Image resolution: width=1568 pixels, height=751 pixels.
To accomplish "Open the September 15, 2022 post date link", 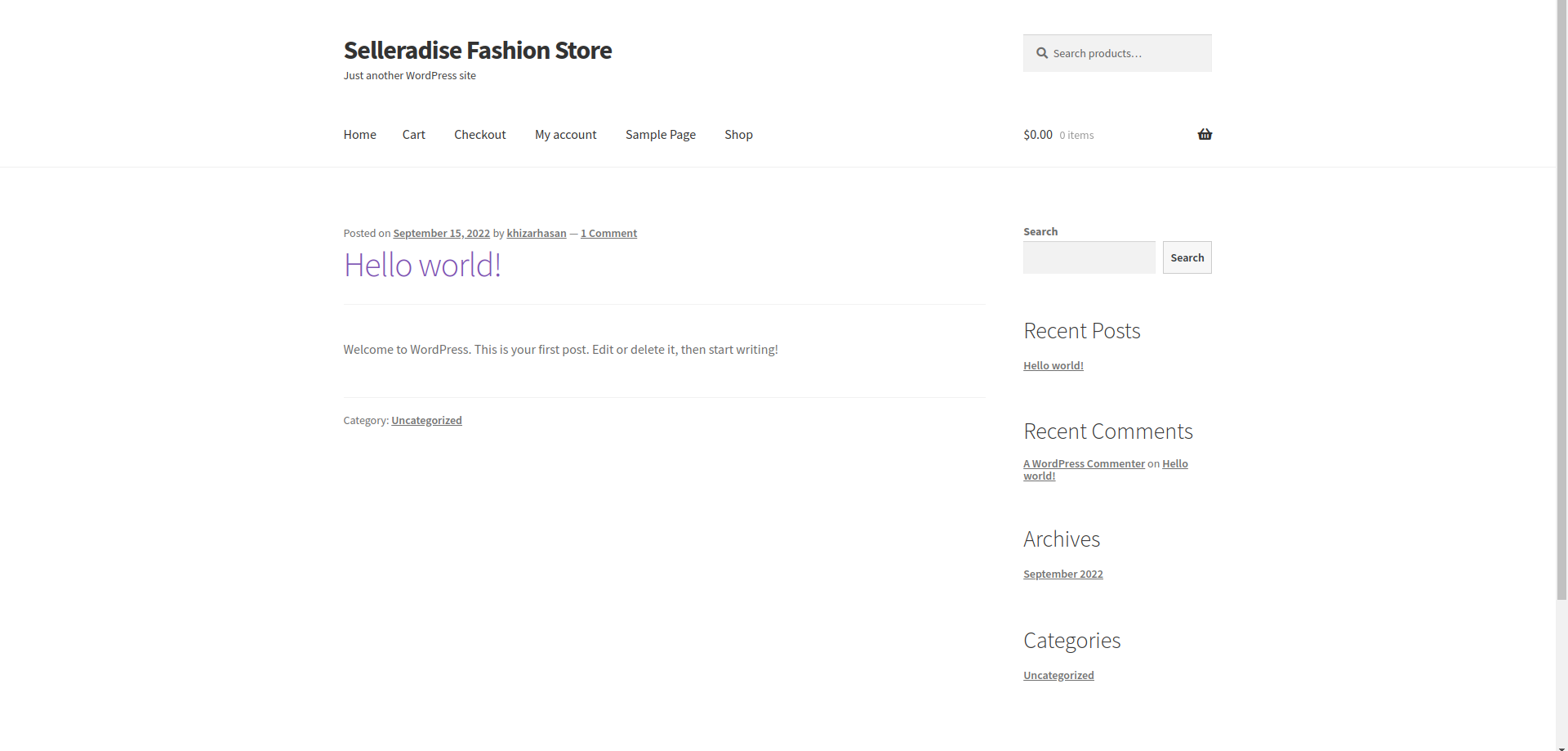I will (441, 233).
